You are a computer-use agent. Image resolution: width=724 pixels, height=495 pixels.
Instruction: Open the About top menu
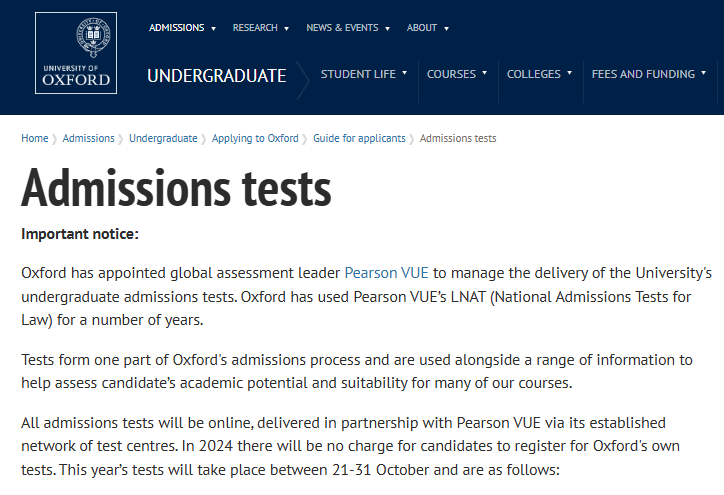click(422, 28)
